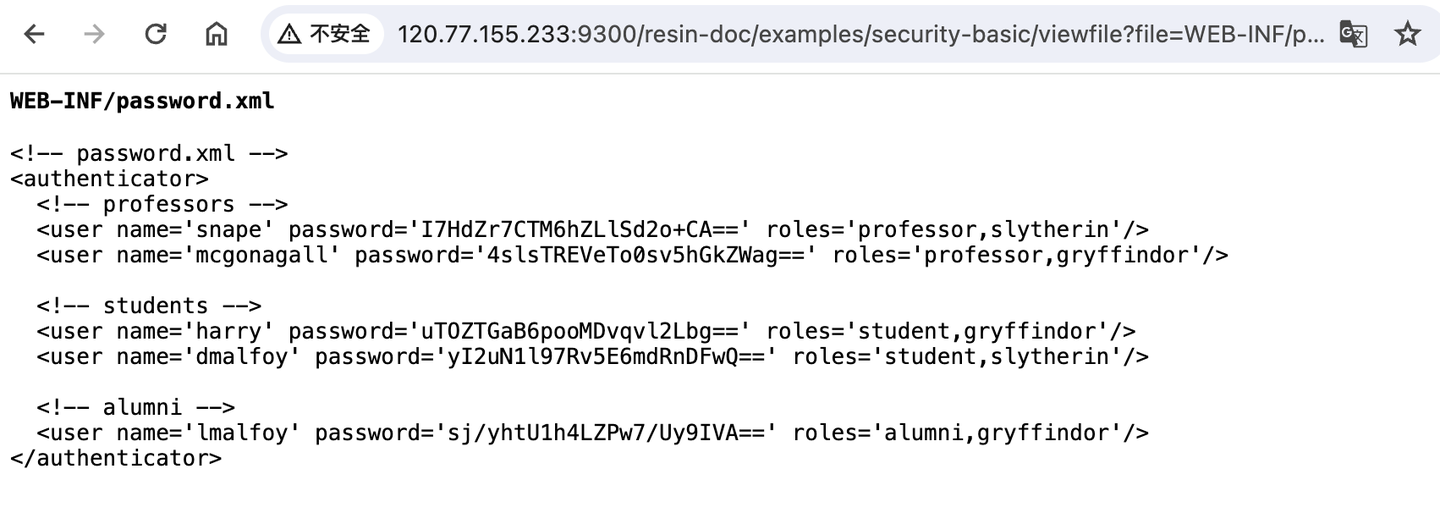Image resolution: width=1440 pixels, height=513 pixels.
Task: Click the password.xml comment line
Action: click(149, 153)
